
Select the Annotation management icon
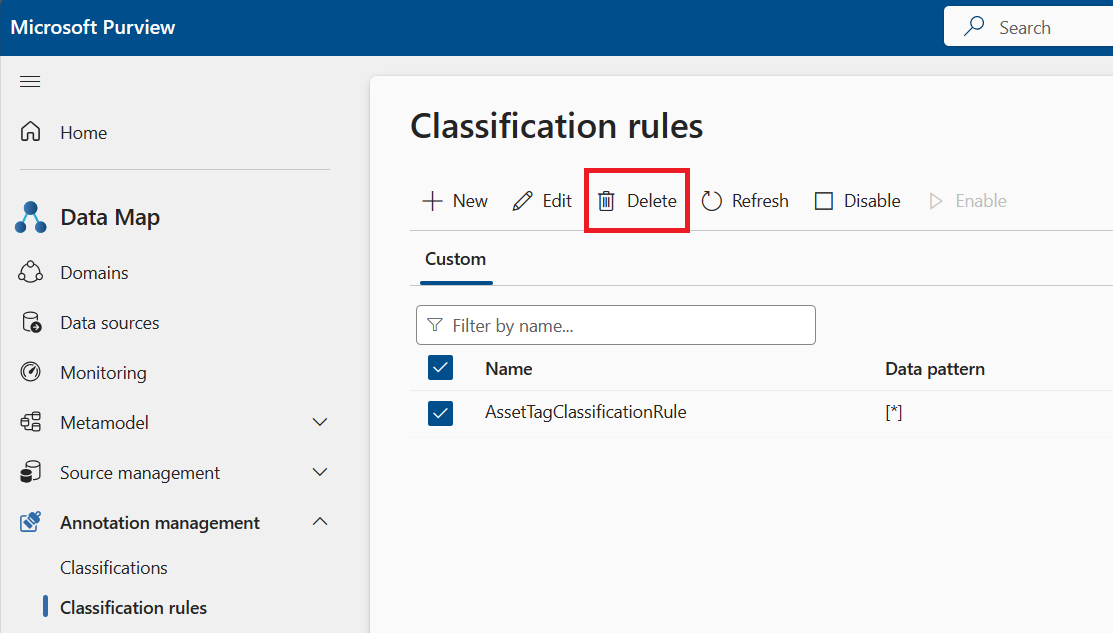click(x=31, y=522)
